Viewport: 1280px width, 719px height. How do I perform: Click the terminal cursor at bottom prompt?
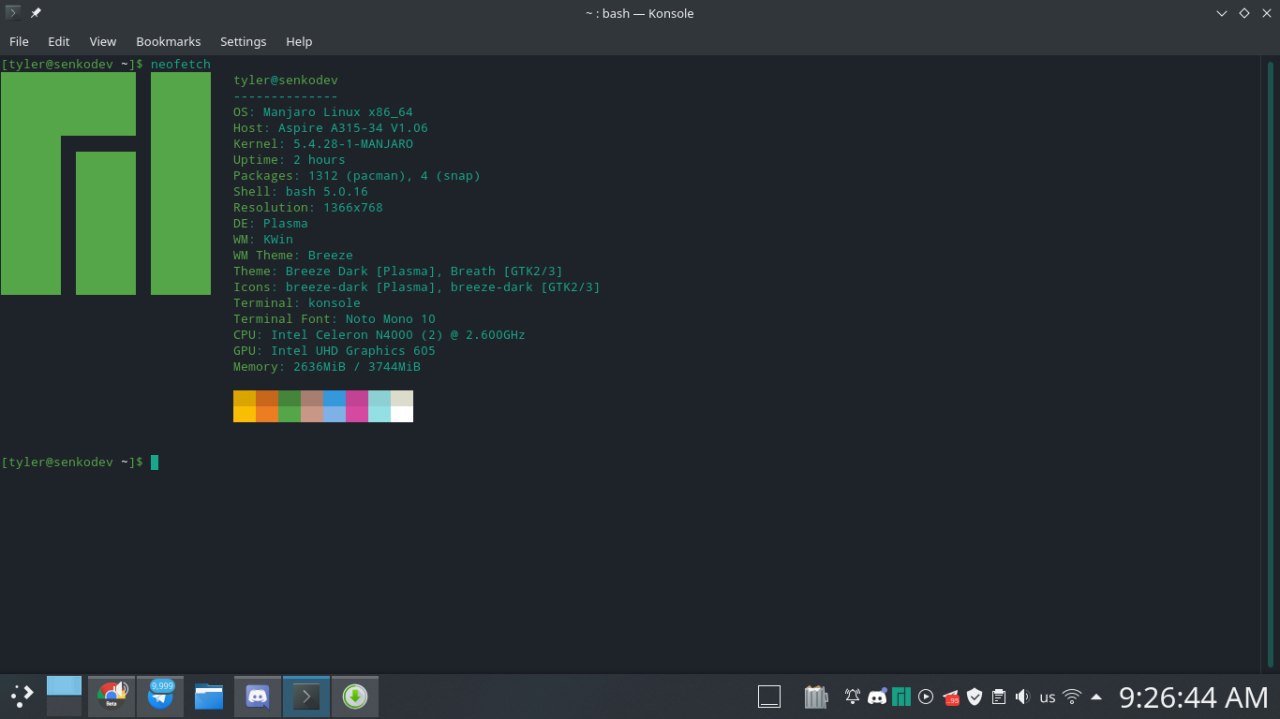[x=155, y=462]
